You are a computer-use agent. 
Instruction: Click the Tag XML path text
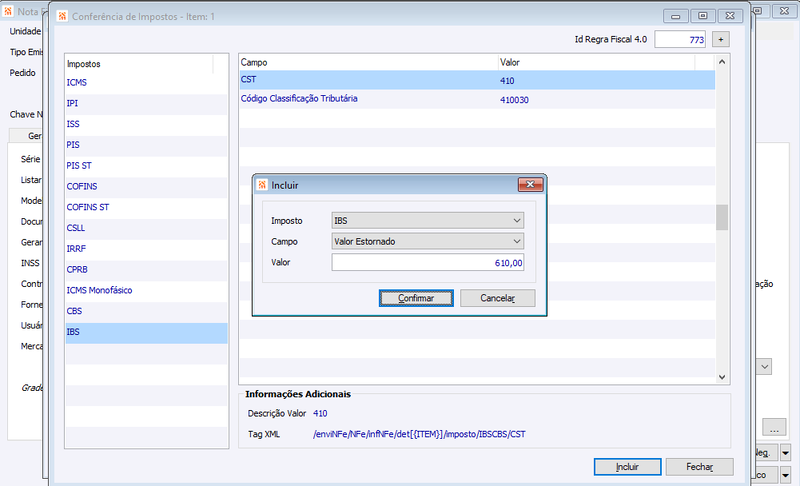419,434
